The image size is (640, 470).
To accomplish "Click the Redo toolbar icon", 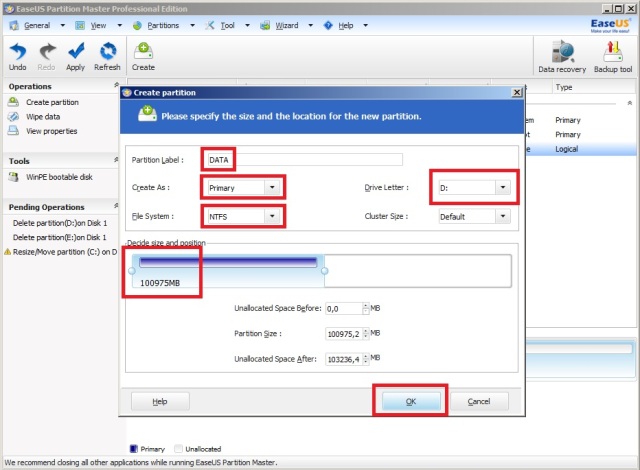I will click(47, 51).
